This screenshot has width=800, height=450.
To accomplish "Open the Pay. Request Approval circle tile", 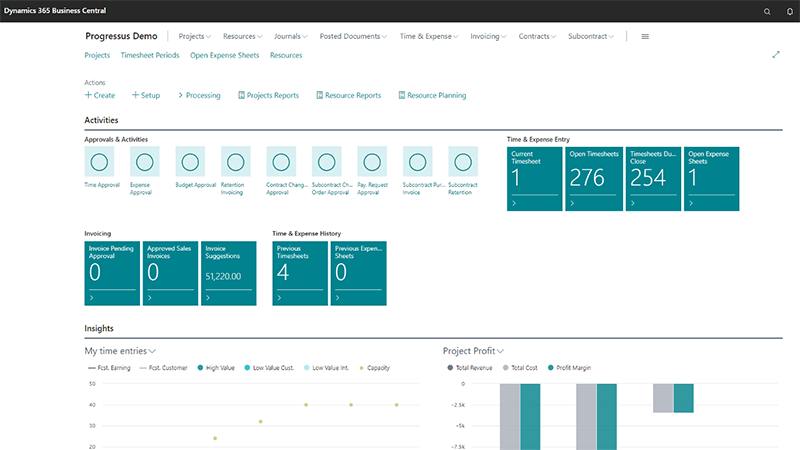I will 372,162.
